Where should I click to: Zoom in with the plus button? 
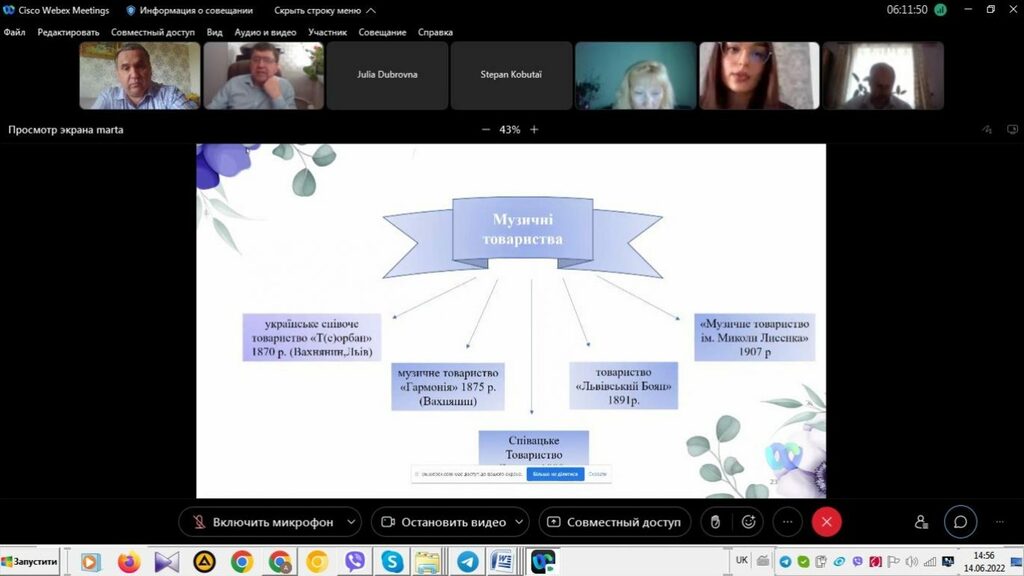point(534,130)
